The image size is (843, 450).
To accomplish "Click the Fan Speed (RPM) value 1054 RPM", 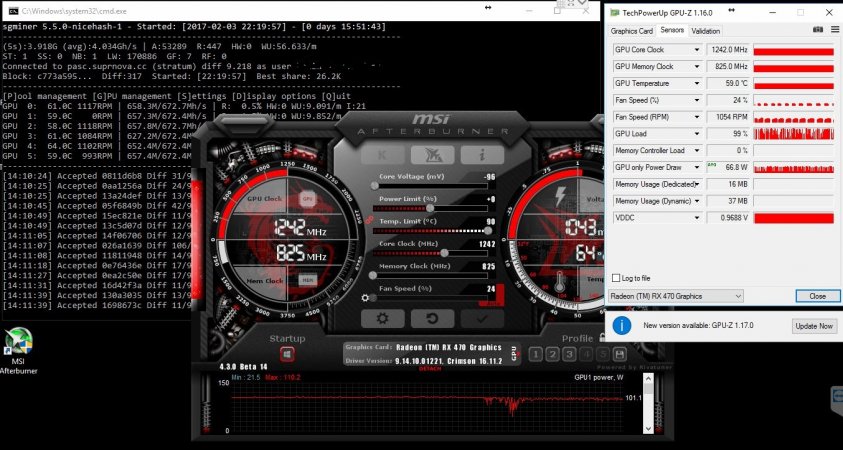I will [728, 117].
